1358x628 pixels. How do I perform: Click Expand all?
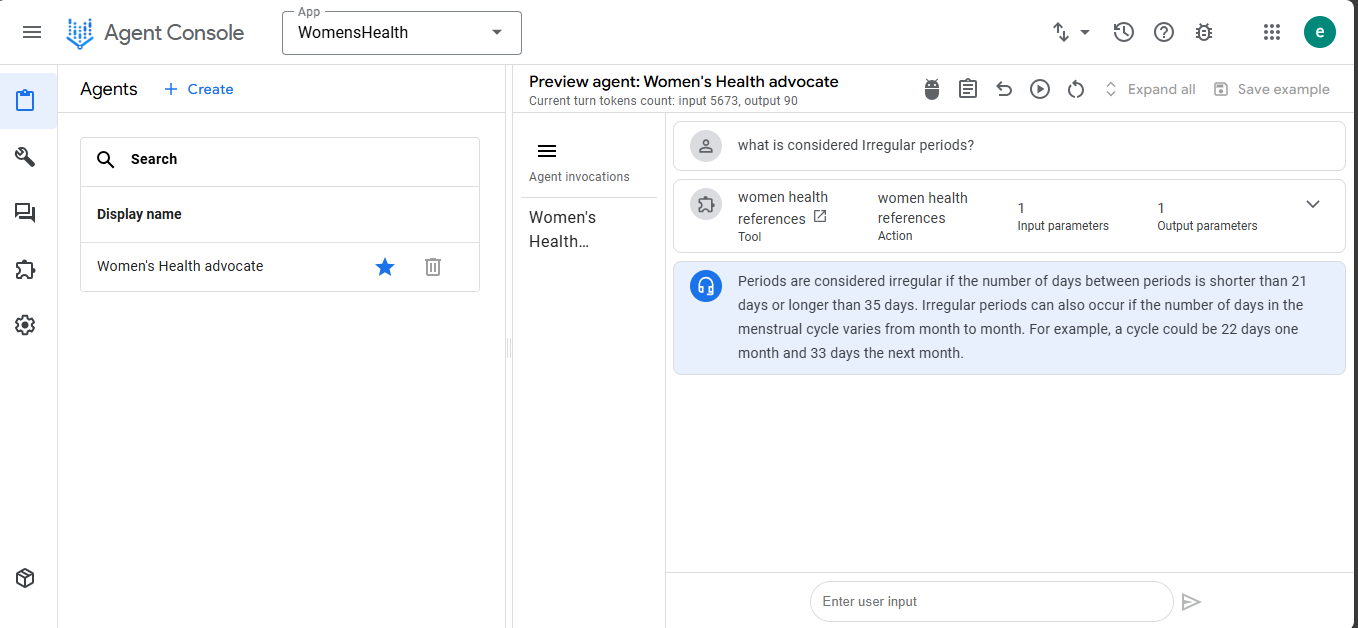(x=1149, y=89)
